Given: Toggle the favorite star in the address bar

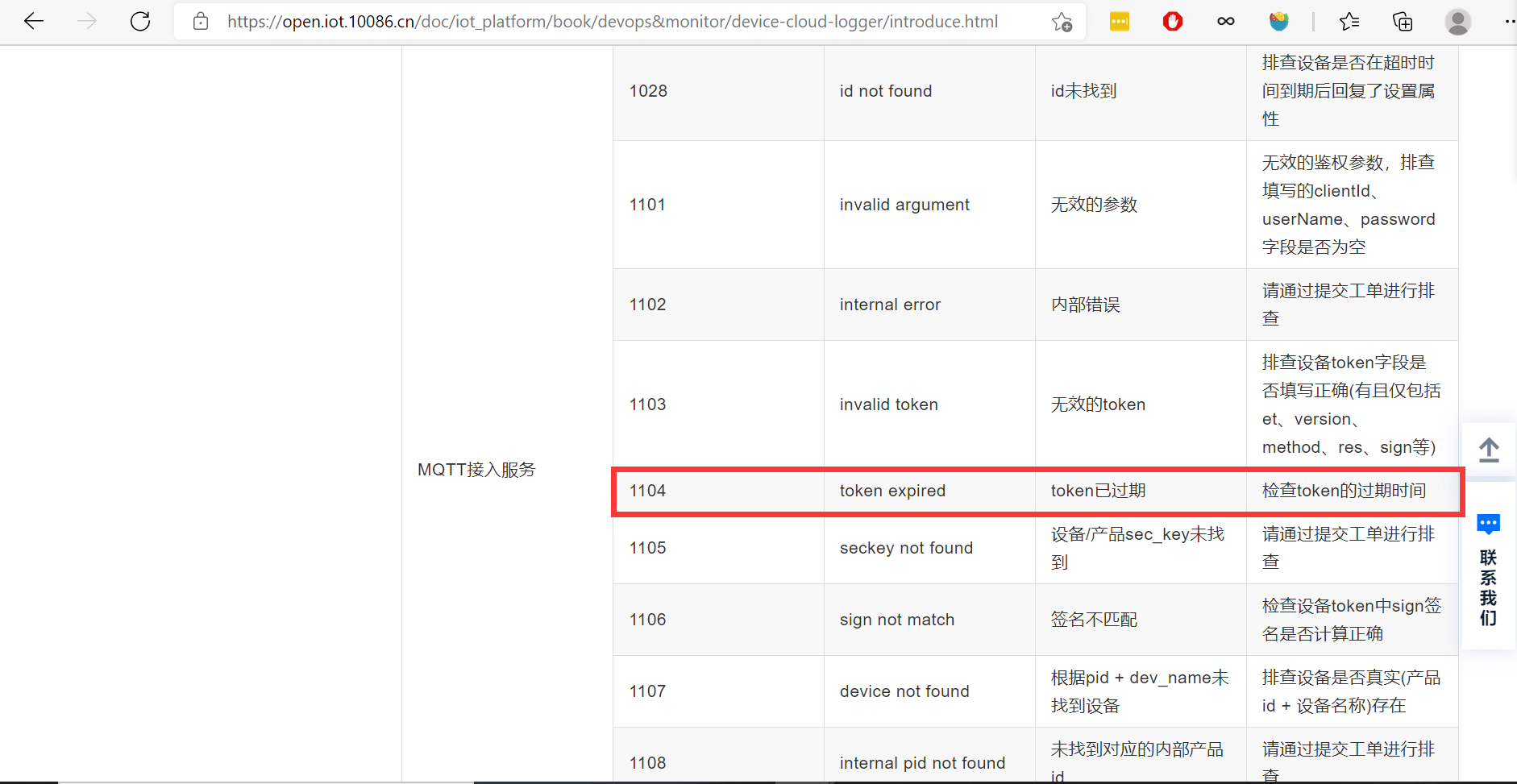Looking at the screenshot, I should 1063,22.
